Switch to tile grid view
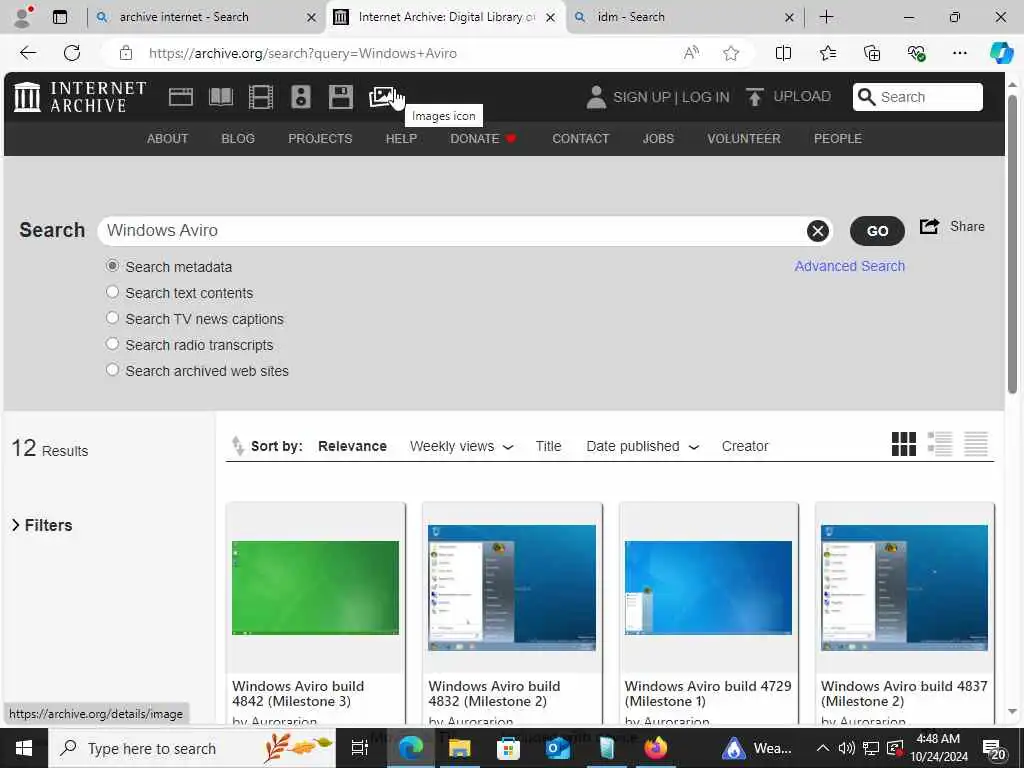Image resolution: width=1024 pixels, height=768 pixels. pyautogui.click(x=904, y=444)
